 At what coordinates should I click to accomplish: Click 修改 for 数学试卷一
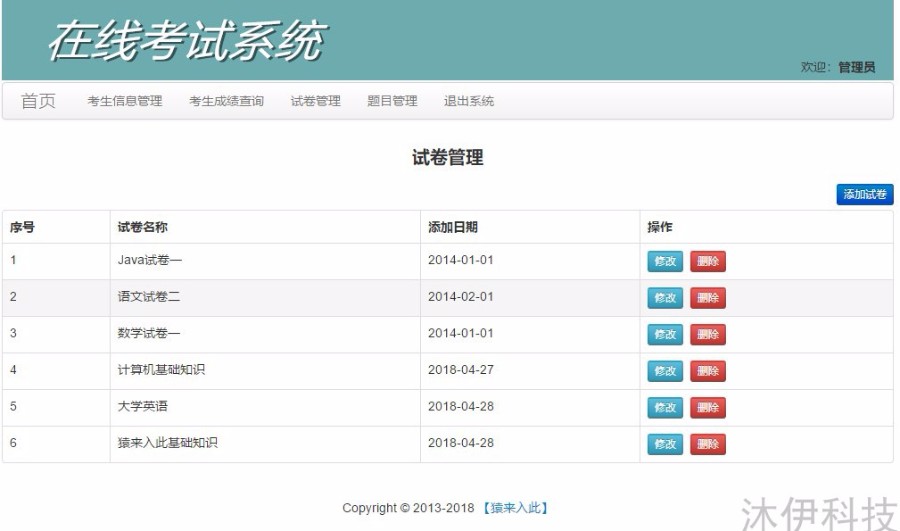tap(665, 334)
